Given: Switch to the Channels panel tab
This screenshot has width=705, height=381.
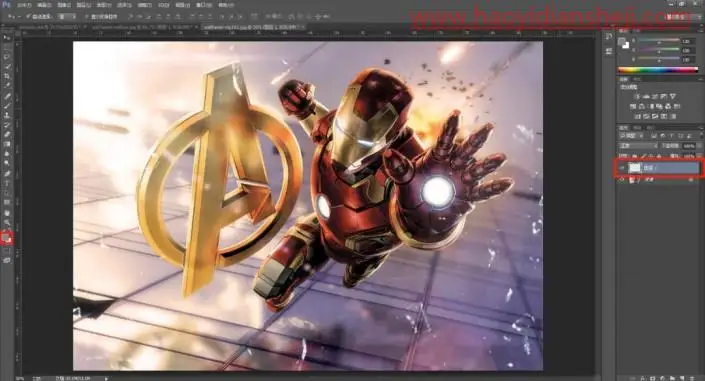Looking at the screenshot, I should coord(637,128).
